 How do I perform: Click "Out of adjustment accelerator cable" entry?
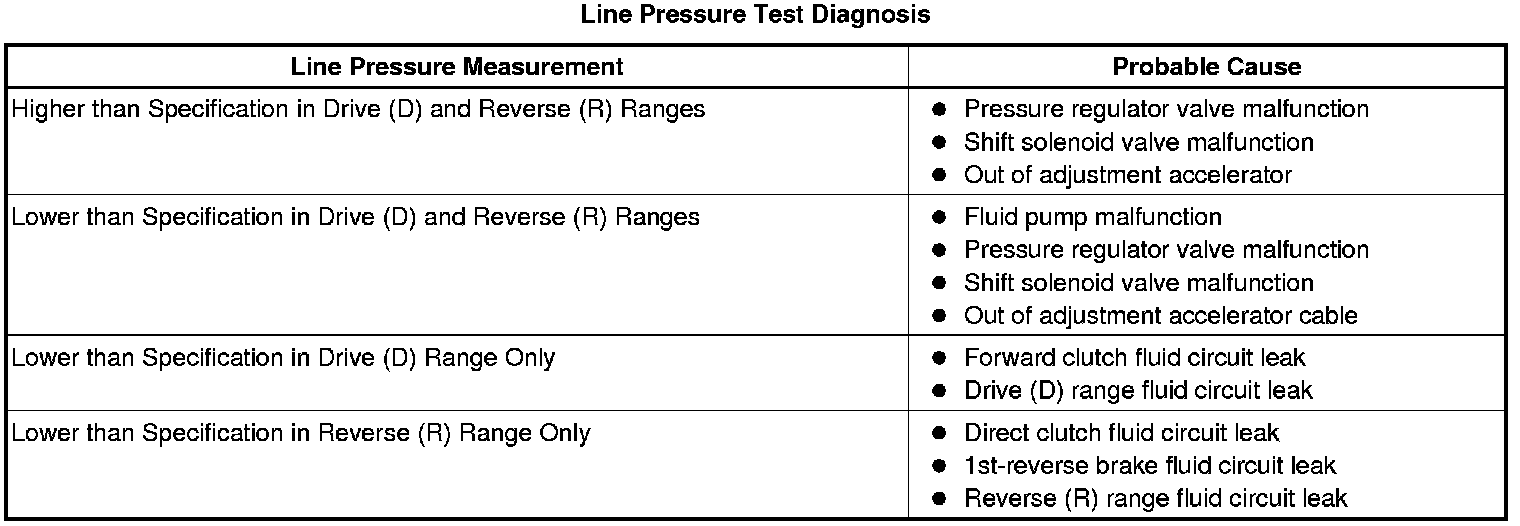1160,316
